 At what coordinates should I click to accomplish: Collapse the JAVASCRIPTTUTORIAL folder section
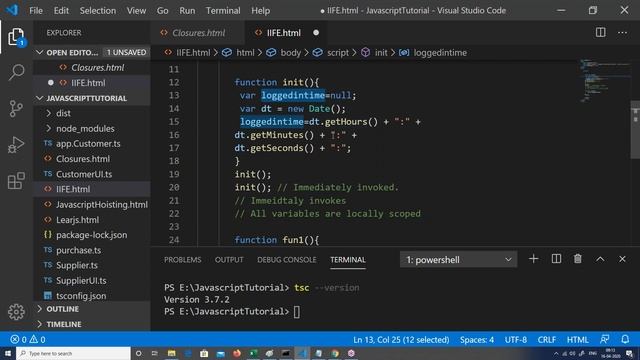click(40, 98)
